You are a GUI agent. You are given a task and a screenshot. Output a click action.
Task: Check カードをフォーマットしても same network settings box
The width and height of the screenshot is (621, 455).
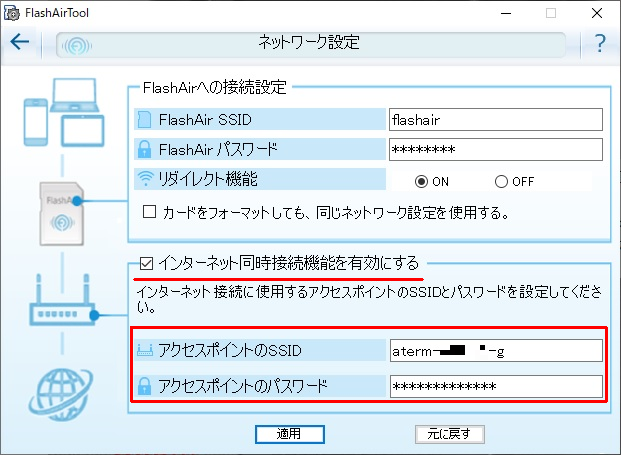pos(149,212)
